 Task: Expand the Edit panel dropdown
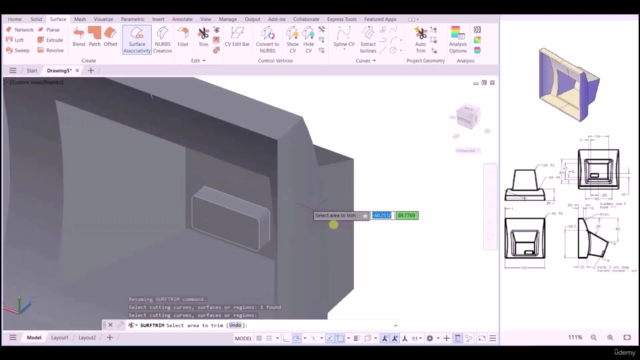pyautogui.click(x=198, y=61)
